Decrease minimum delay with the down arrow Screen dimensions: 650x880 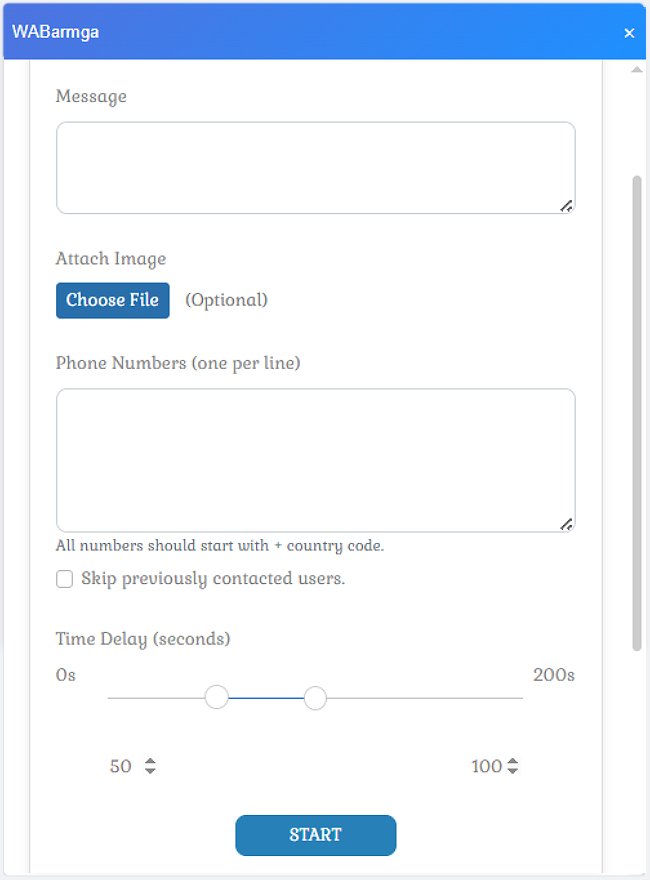pyautogui.click(x=150, y=772)
